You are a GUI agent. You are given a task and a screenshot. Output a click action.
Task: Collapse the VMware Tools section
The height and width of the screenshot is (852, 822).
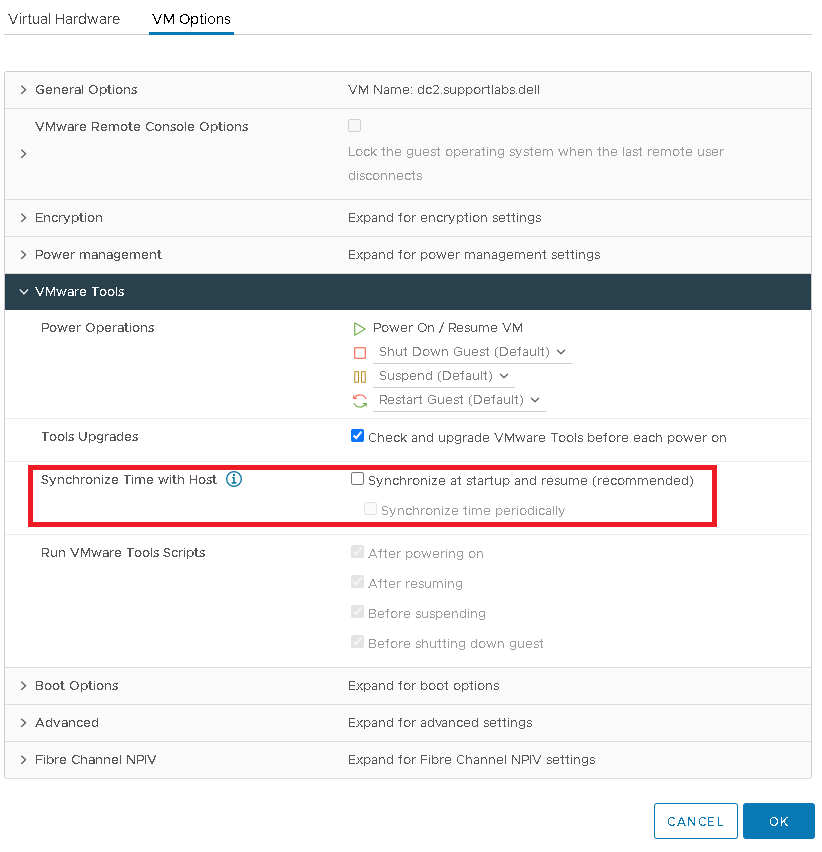point(22,292)
